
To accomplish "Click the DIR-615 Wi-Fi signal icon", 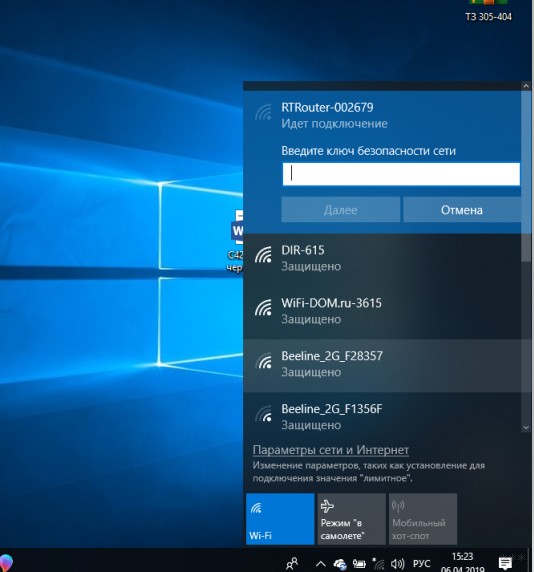I will coord(263,255).
